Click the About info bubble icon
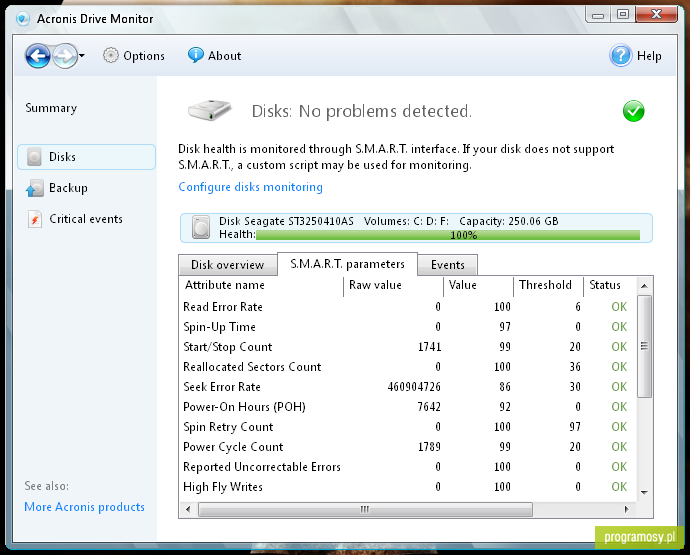690x555 pixels. click(195, 55)
